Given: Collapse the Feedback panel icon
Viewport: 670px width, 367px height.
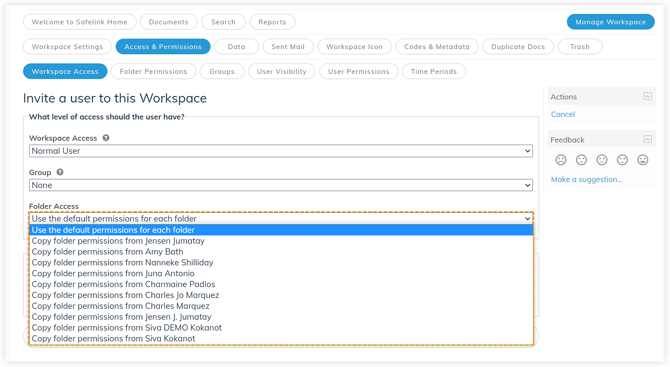Looking at the screenshot, I should click(x=648, y=139).
